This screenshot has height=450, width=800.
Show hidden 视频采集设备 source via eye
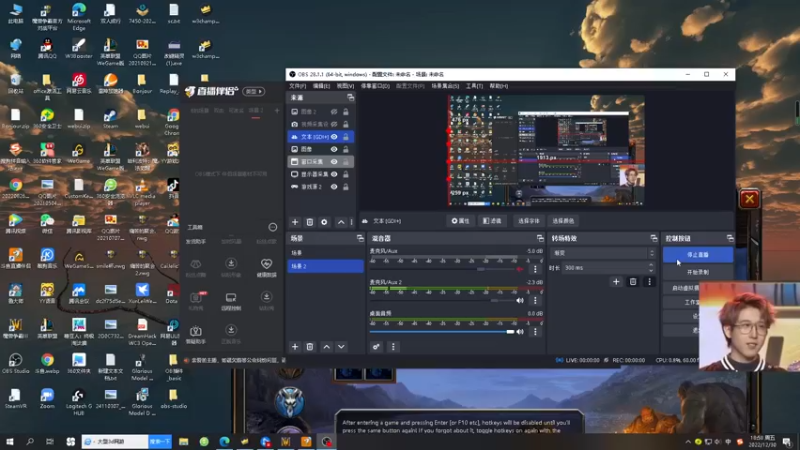point(334,124)
